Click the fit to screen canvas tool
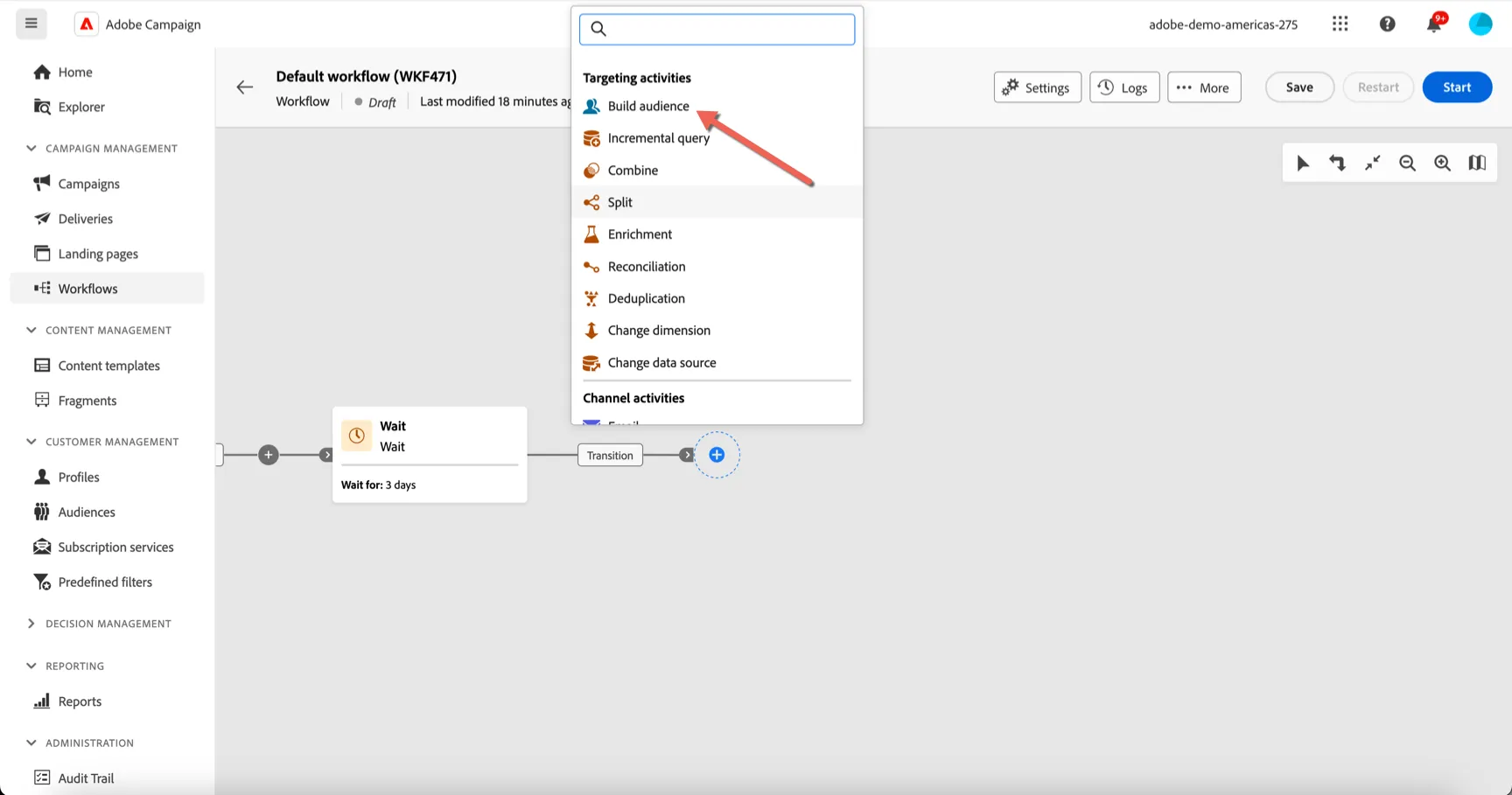The image size is (1512, 795). pos(1372,163)
